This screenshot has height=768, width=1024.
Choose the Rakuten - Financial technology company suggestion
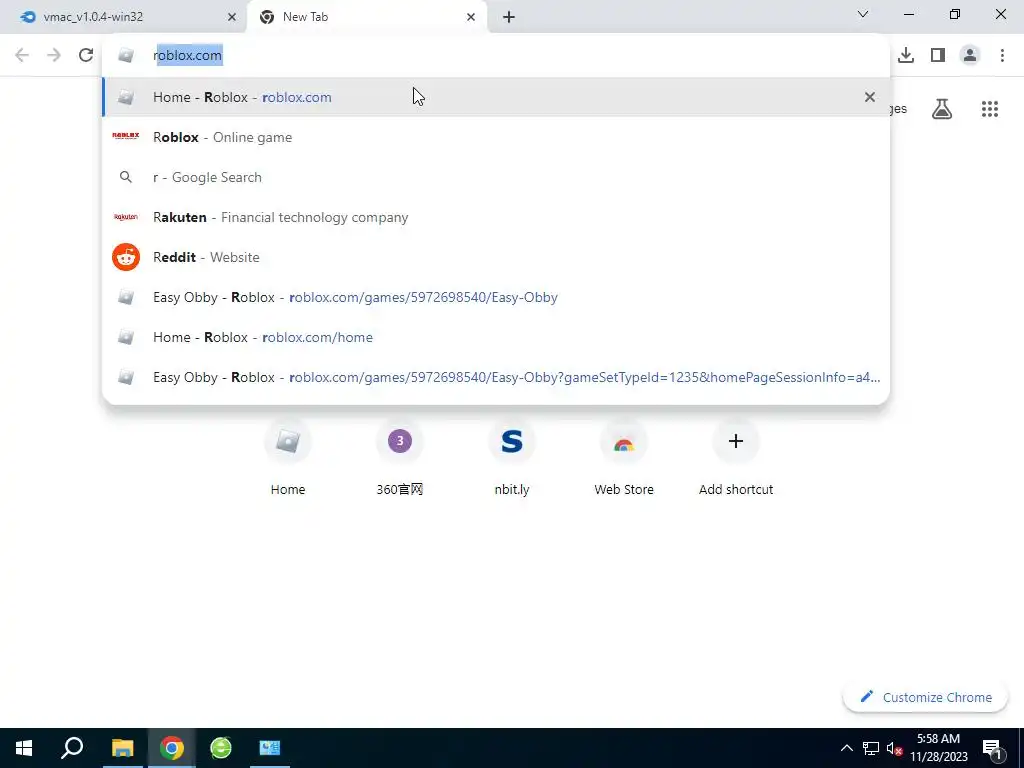pyautogui.click(x=496, y=217)
